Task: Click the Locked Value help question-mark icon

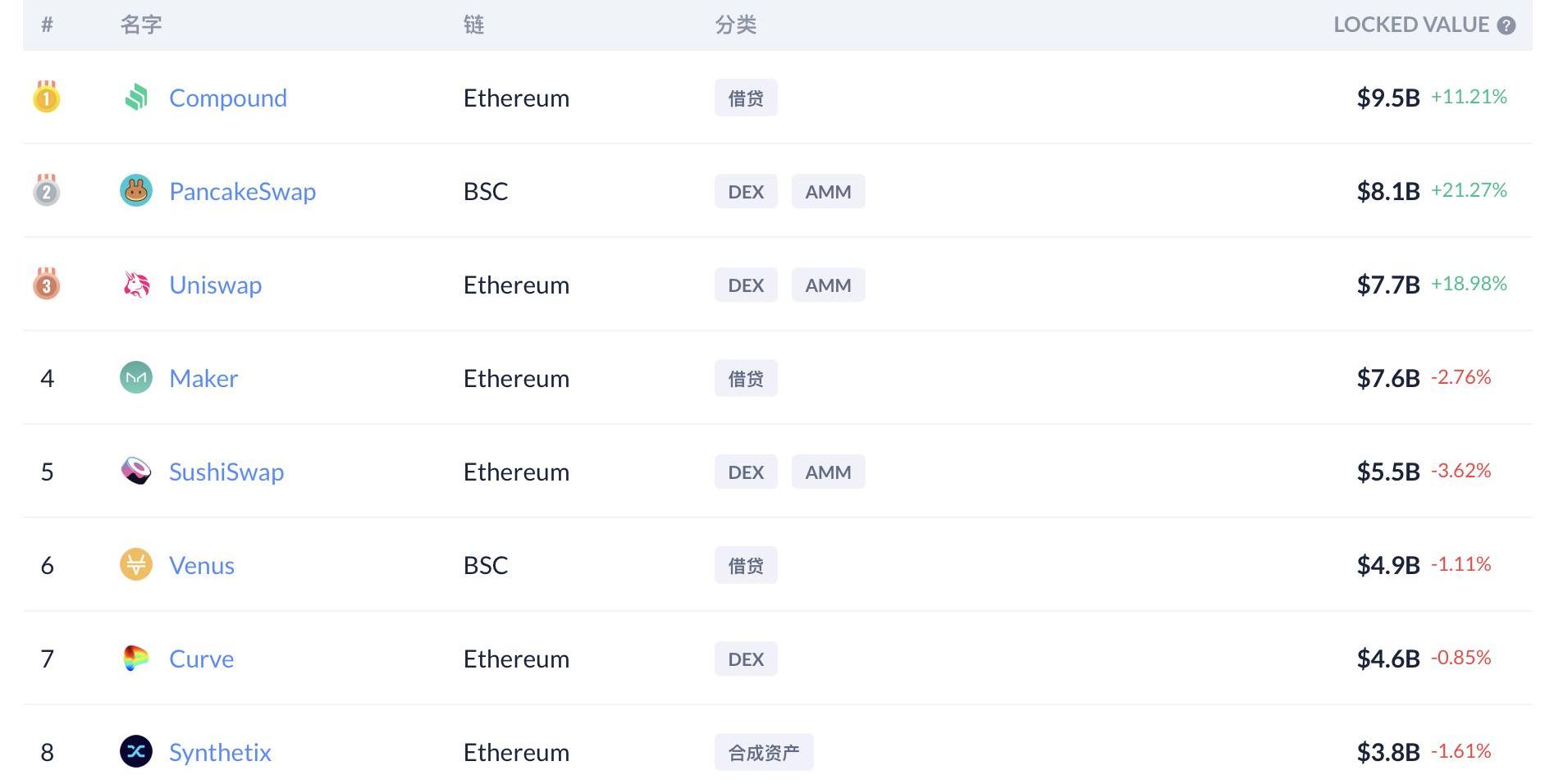Action: pos(1506,25)
